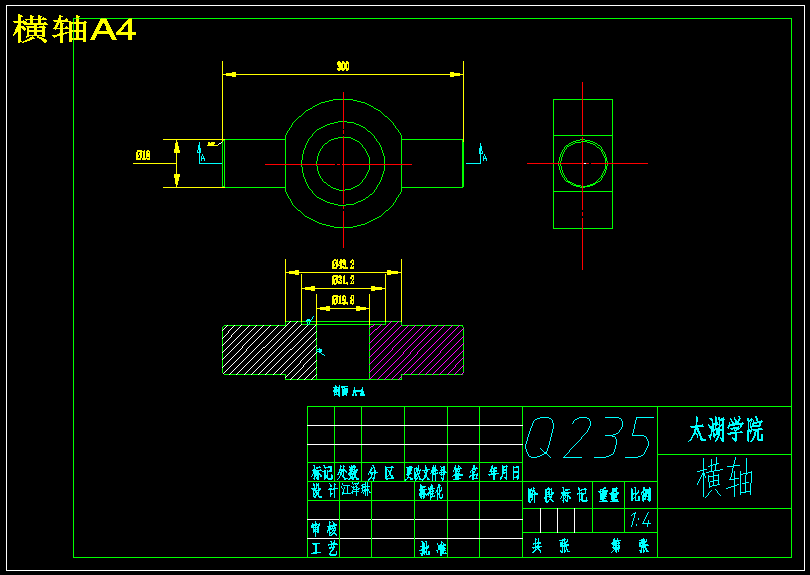This screenshot has height=575, width=810.
Task: Pick the 'Ø19.8' dimension label
Action: click(343, 300)
